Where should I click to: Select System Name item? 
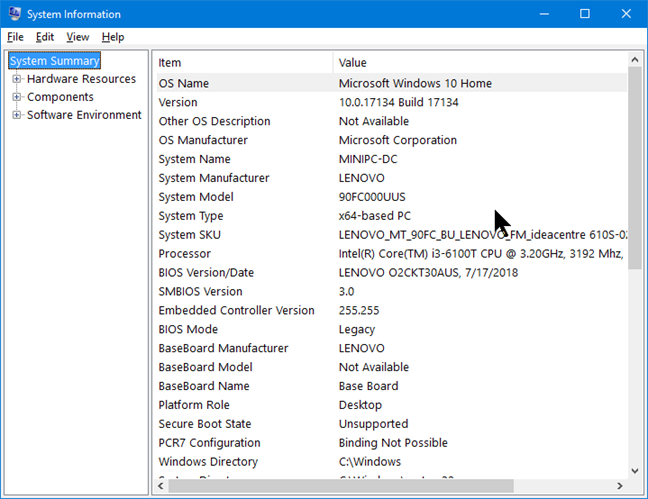(195, 159)
